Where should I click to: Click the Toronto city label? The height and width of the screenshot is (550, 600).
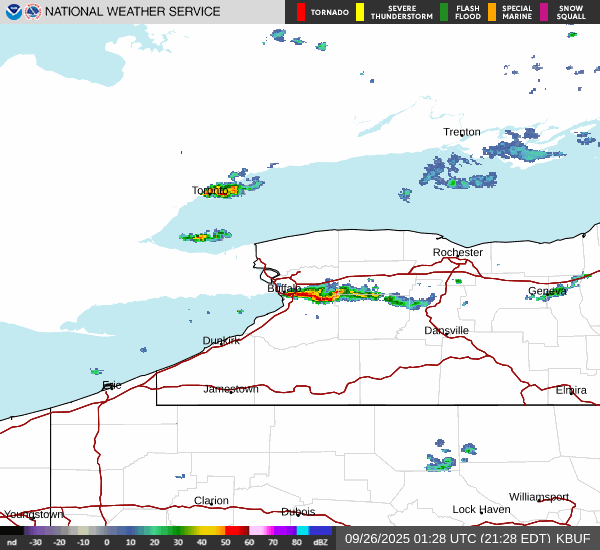pos(211,190)
